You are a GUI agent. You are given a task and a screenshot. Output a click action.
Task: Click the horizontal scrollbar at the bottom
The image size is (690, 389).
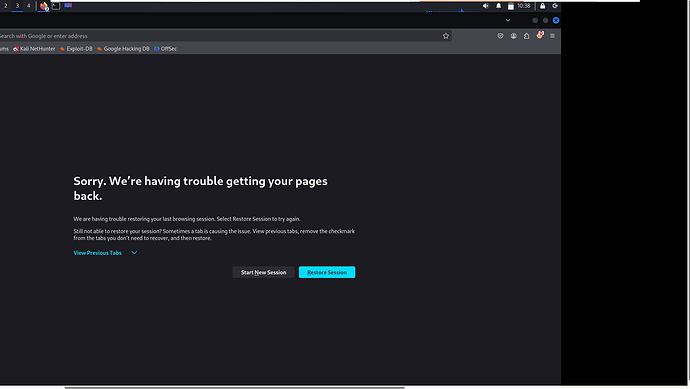(x=235, y=388)
